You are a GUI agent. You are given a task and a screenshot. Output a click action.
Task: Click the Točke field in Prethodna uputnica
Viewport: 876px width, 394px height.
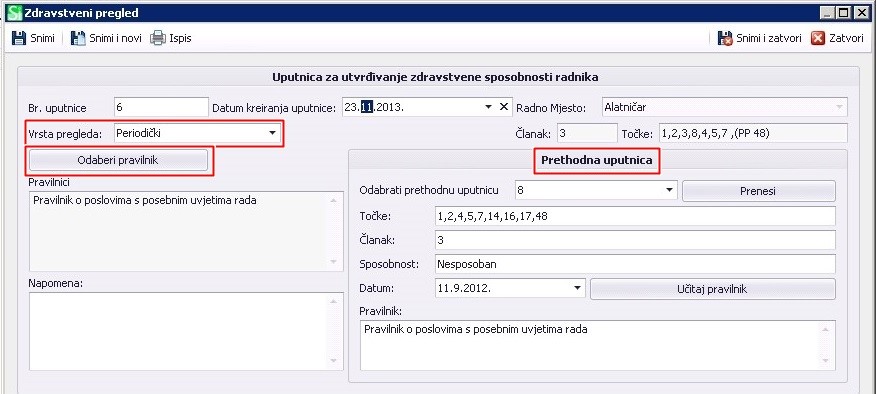click(635, 216)
